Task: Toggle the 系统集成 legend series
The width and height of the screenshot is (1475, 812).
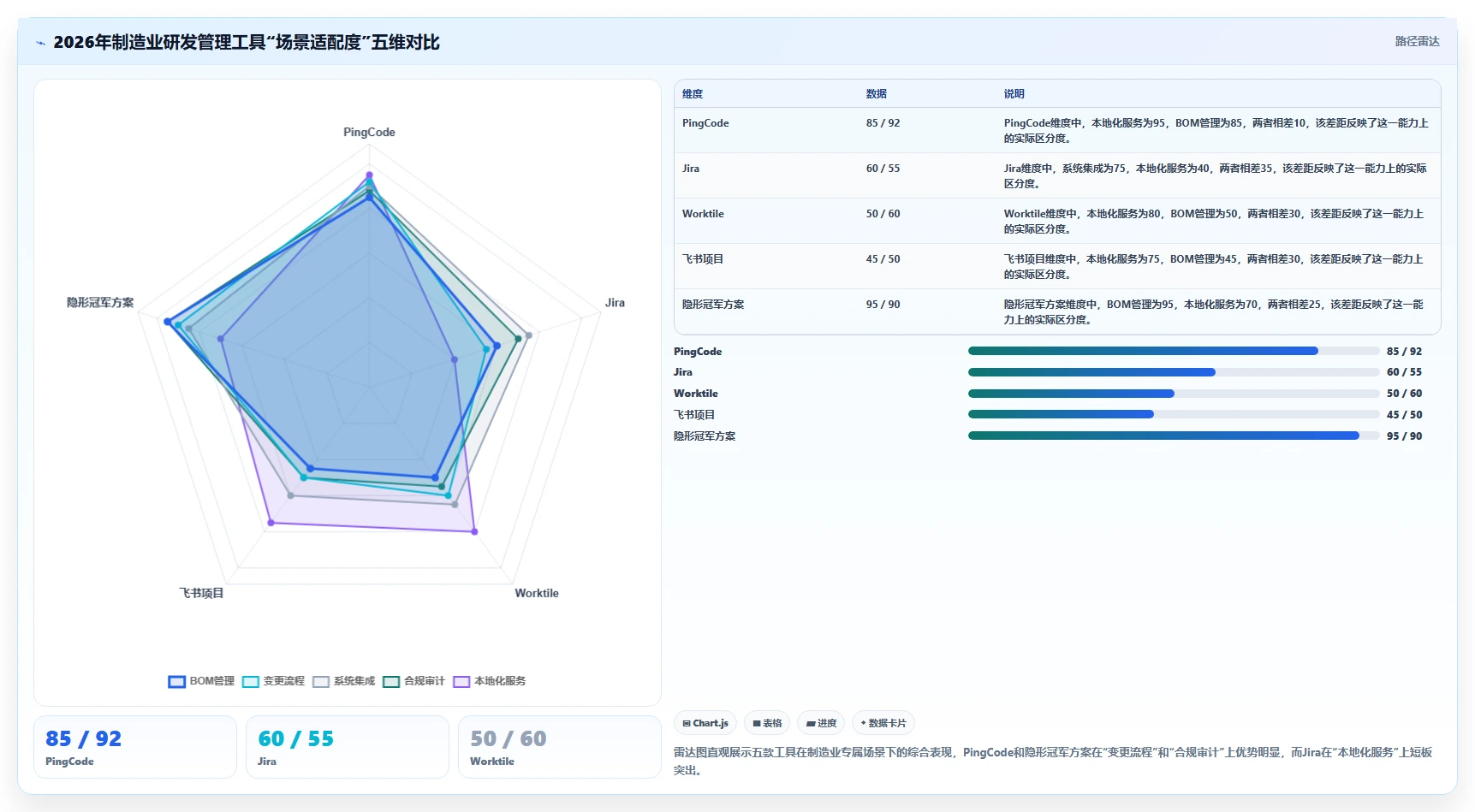Action: [344, 681]
